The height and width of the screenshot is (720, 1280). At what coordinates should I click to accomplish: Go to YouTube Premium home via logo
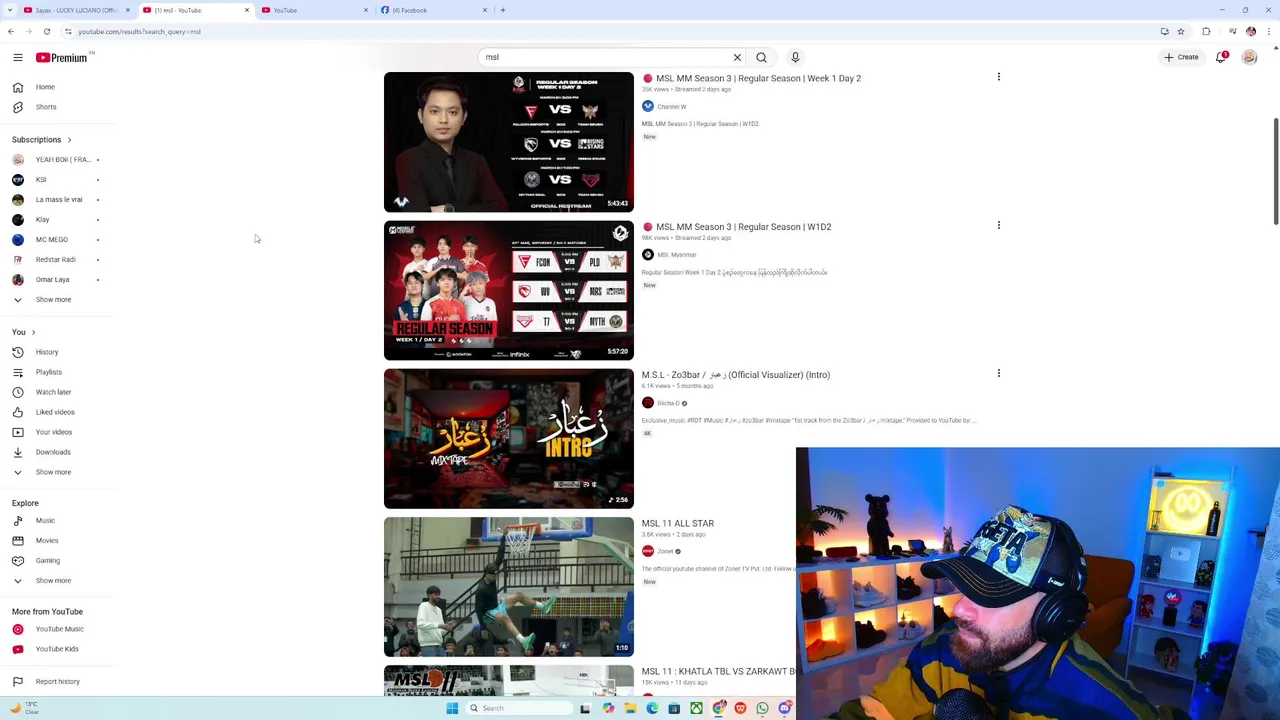(x=63, y=57)
